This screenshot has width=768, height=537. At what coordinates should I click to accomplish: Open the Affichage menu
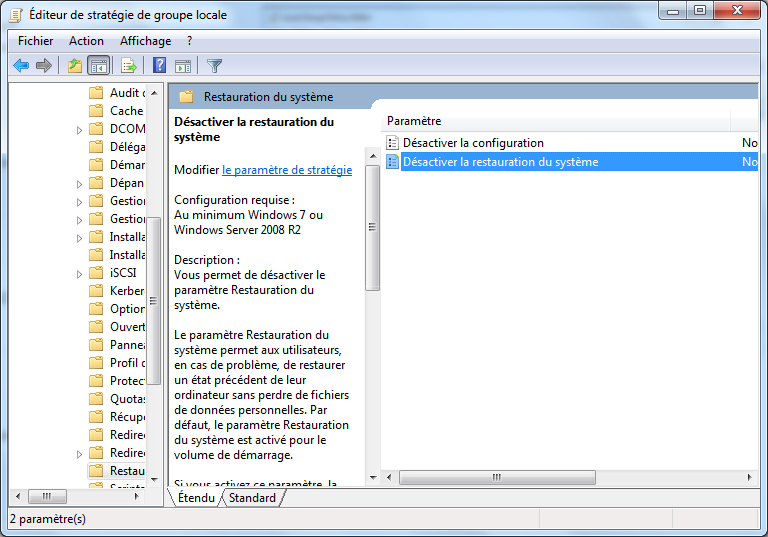tap(145, 41)
